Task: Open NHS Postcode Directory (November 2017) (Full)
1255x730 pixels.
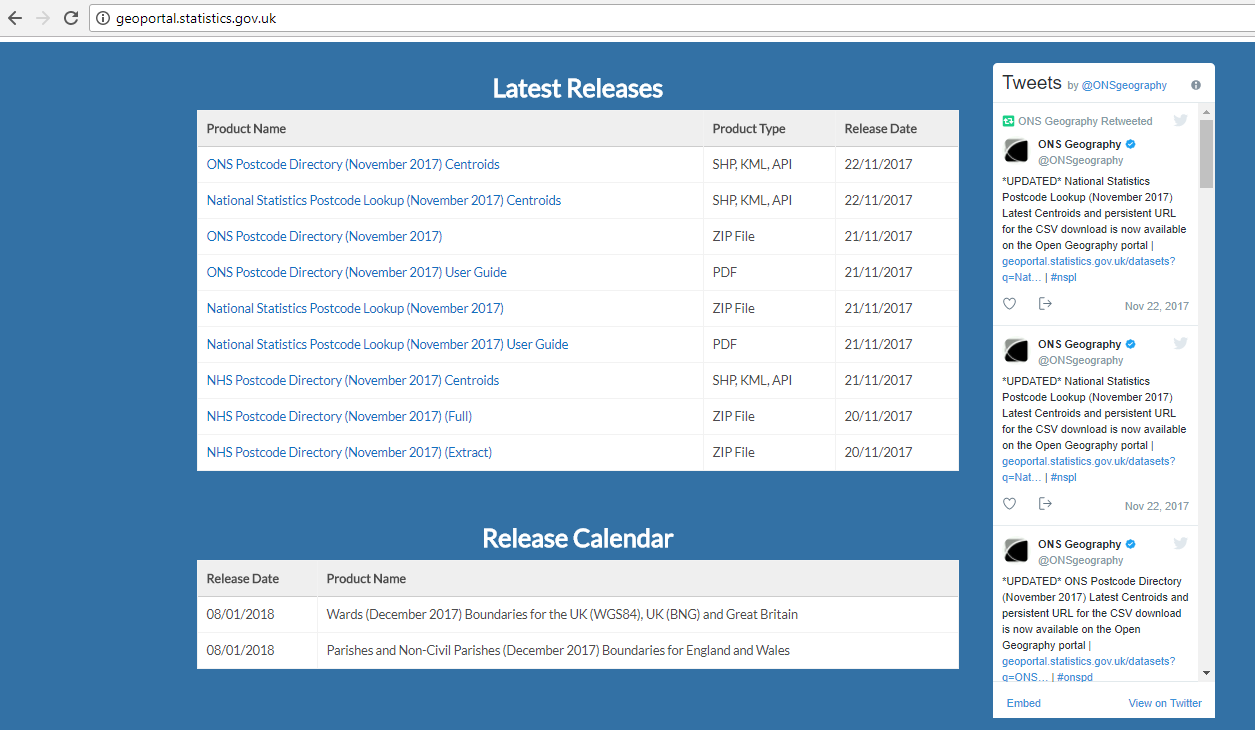Action: (x=339, y=416)
